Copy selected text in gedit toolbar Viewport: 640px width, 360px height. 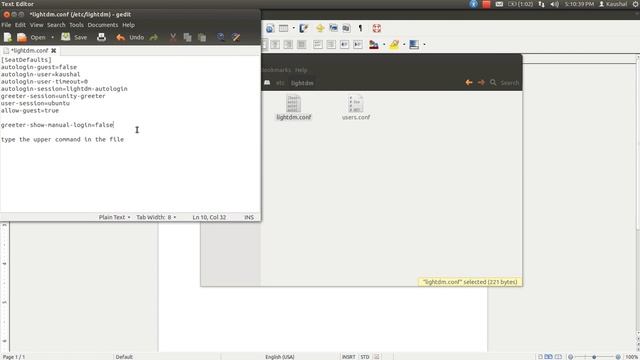[187, 38]
